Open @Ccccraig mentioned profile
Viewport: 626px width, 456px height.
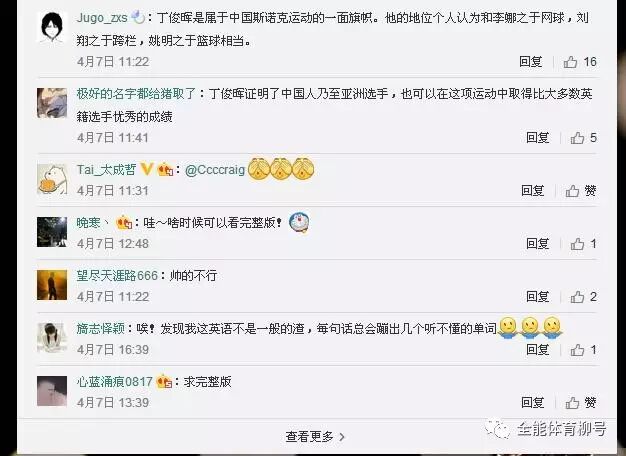point(215,170)
